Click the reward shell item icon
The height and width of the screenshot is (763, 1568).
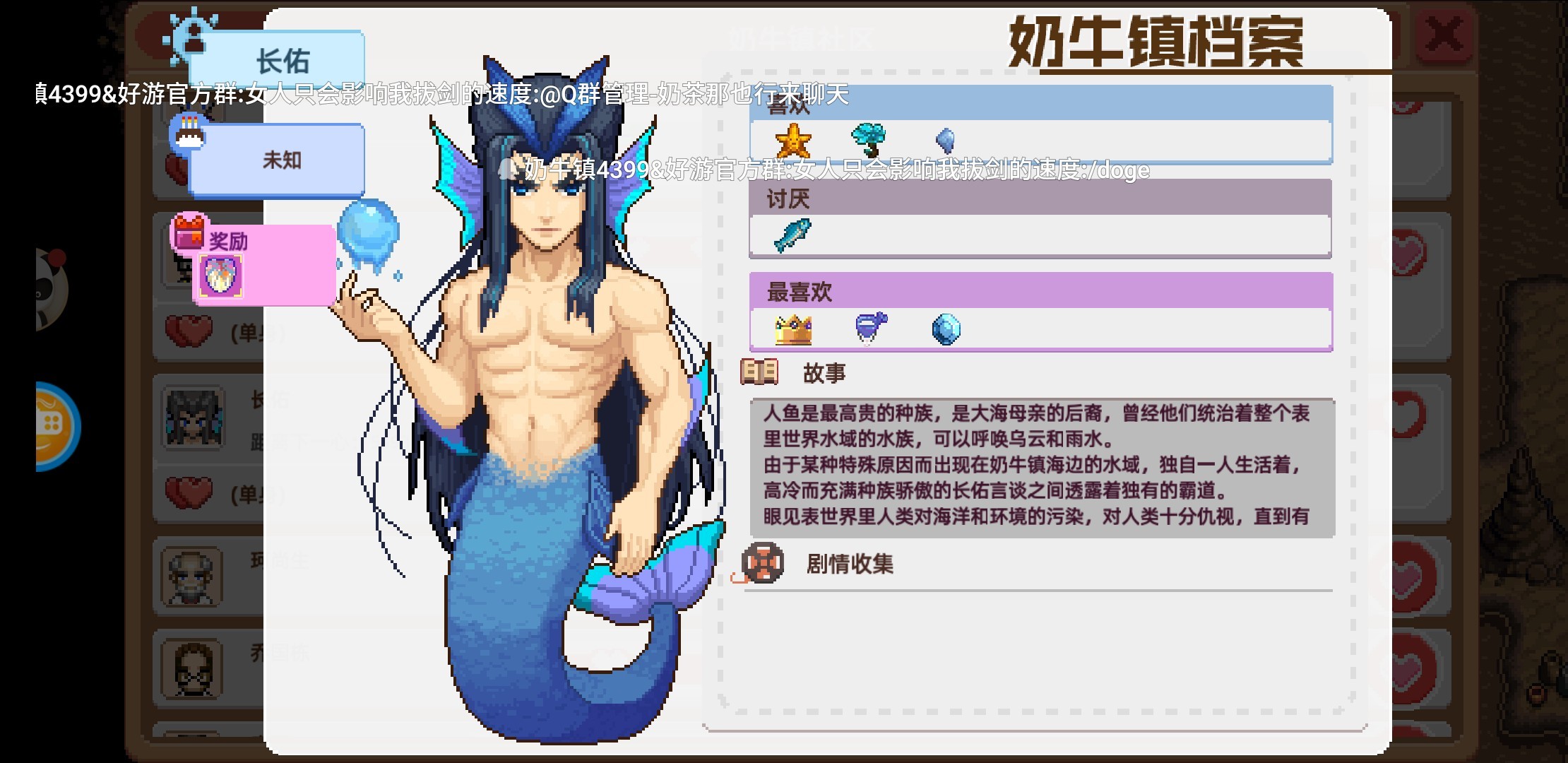tap(220, 276)
